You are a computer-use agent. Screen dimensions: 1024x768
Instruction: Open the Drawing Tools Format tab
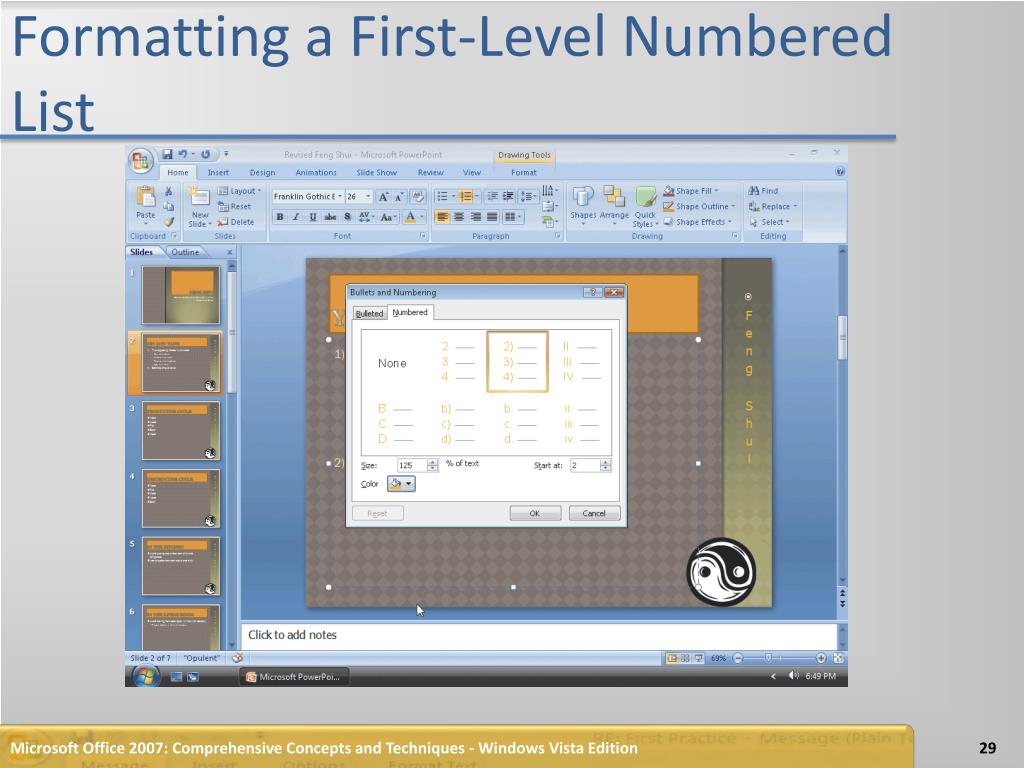[x=524, y=172]
